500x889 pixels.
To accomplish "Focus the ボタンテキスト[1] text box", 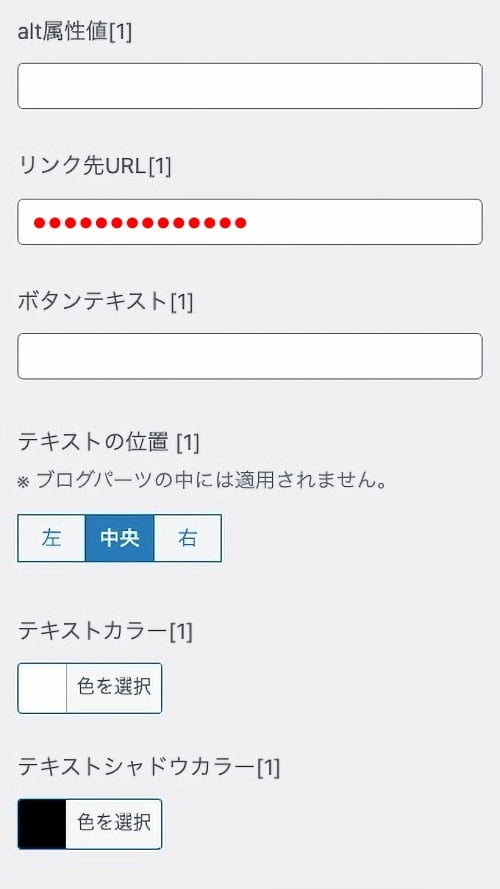I will (250, 356).
